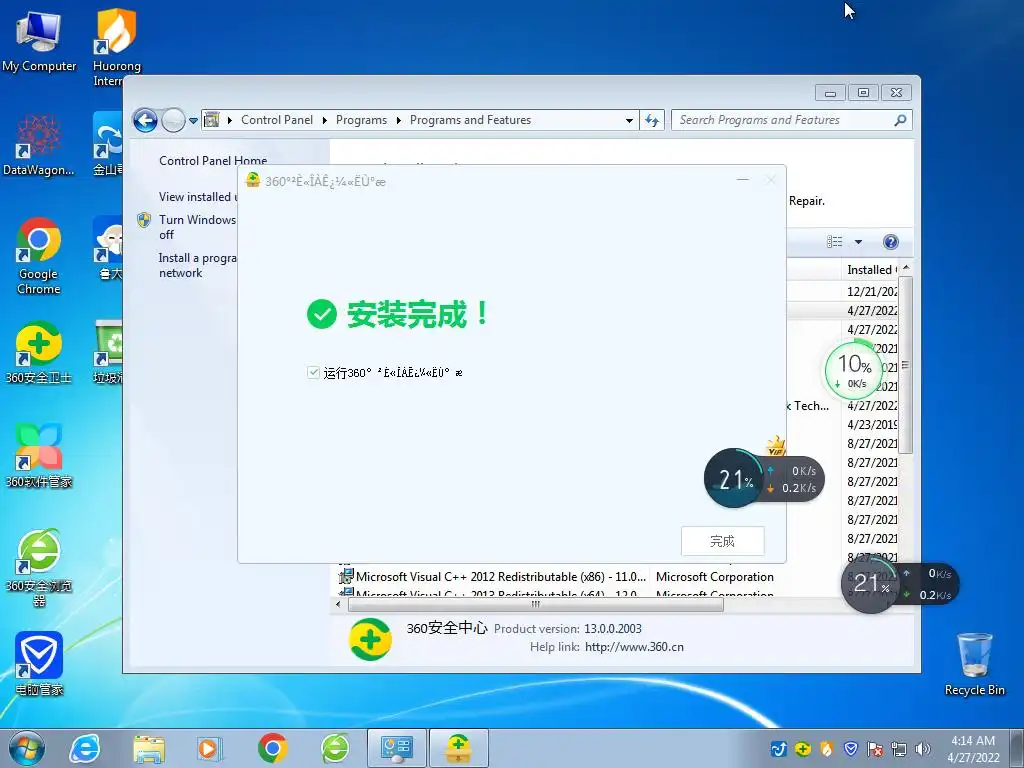Switch to 360 installer taskbar button
Screen dimensions: 1024x768
click(458, 748)
